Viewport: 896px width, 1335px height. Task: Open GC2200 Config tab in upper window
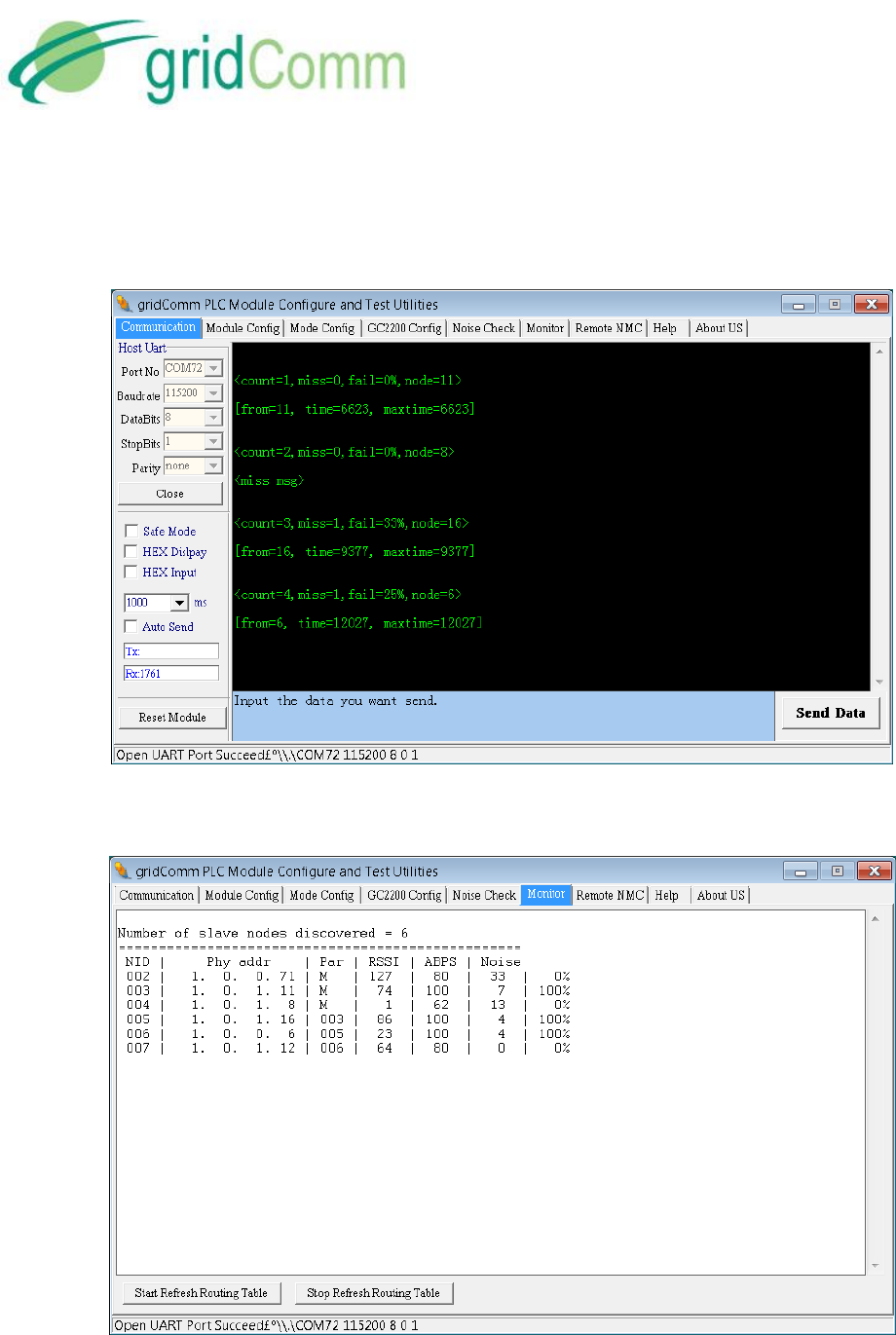click(404, 328)
